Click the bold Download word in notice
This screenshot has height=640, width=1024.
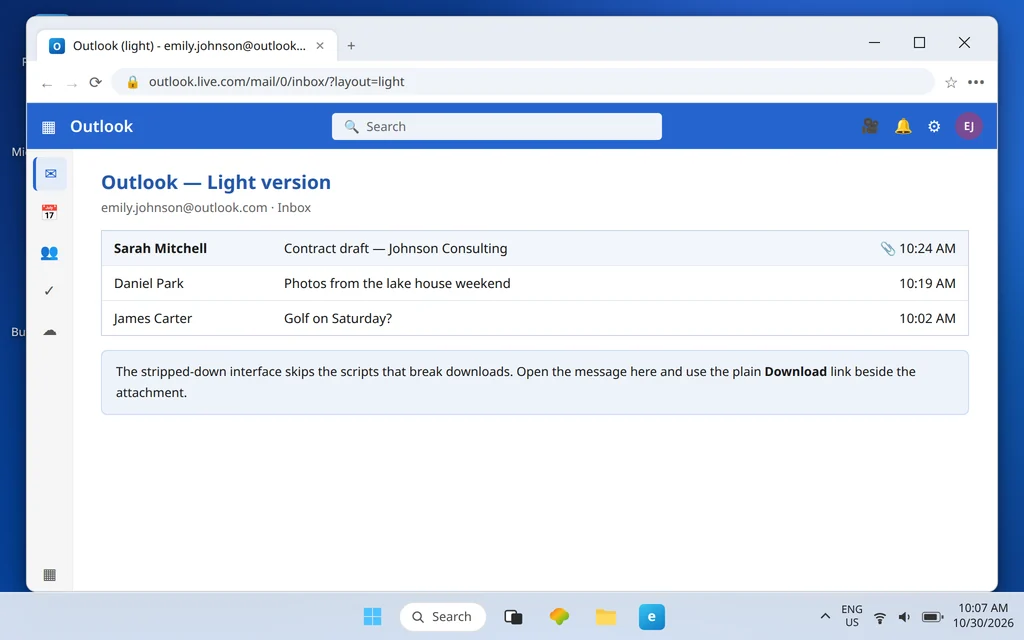click(x=795, y=372)
